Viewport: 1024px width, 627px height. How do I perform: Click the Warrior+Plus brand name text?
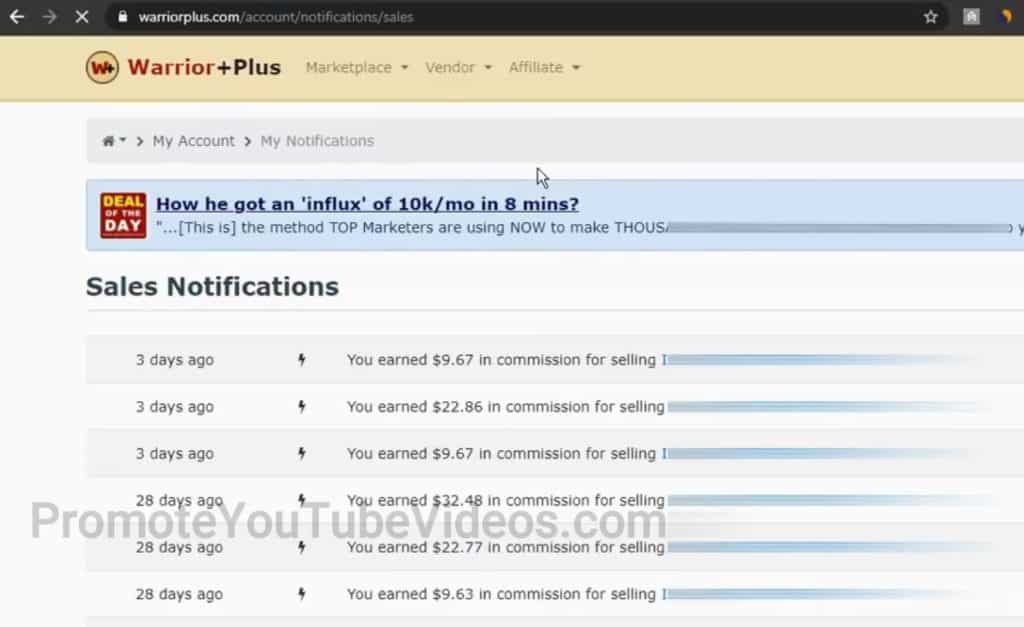coord(204,67)
